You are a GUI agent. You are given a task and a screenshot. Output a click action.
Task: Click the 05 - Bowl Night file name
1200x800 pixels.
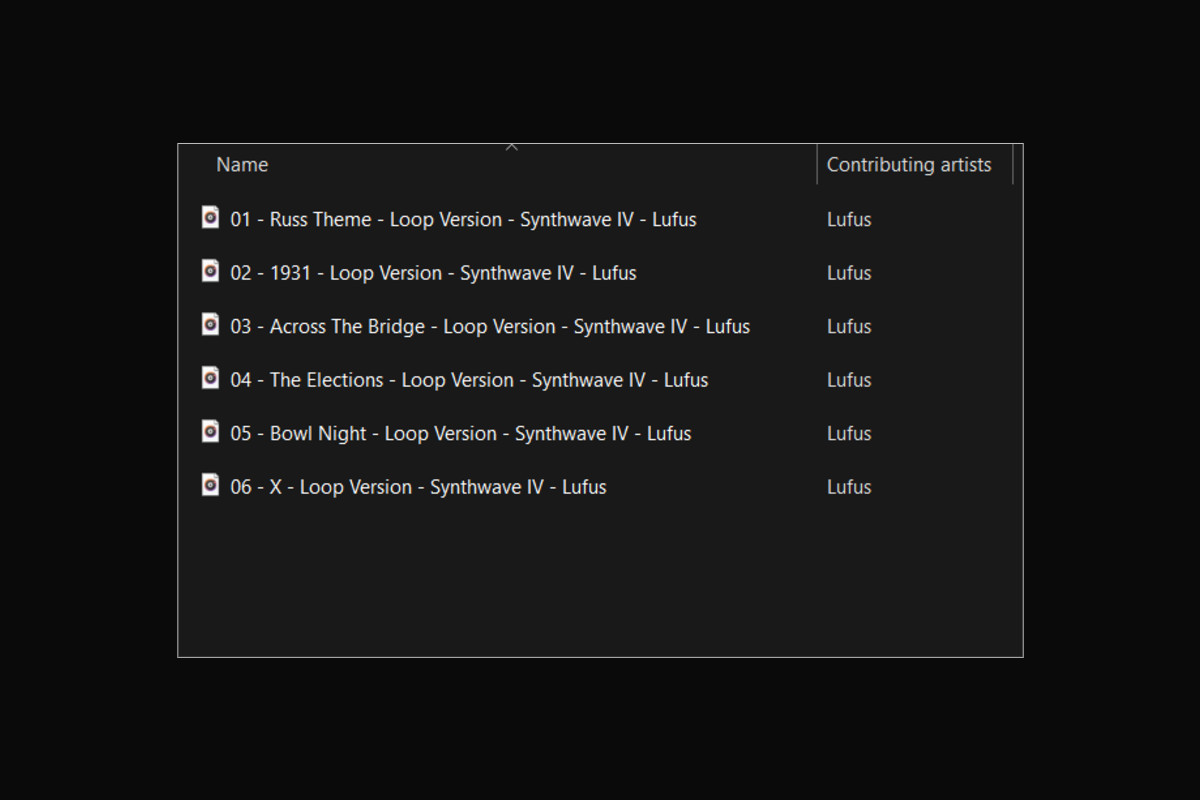click(x=460, y=434)
